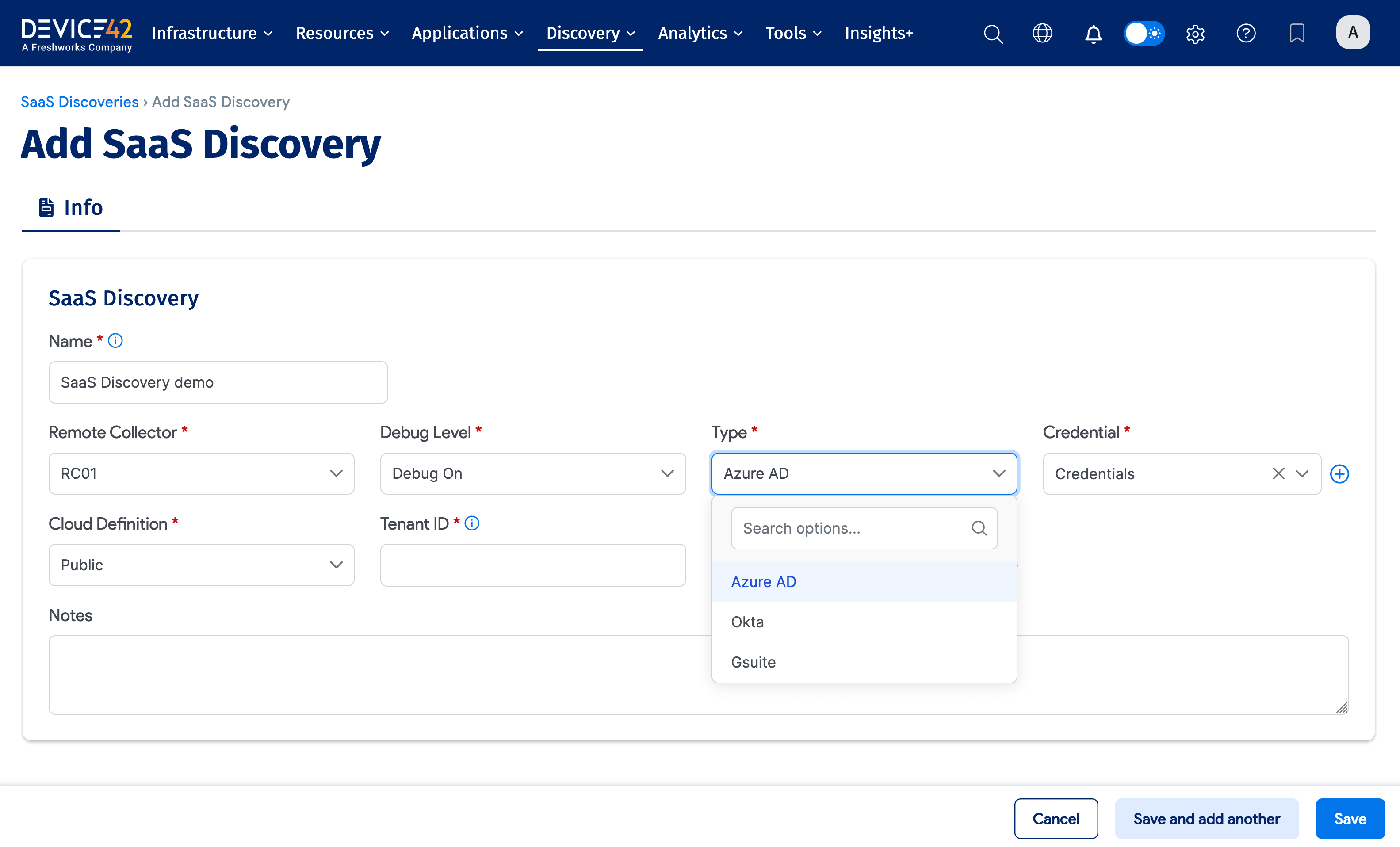View notifications via the bell icon
The height and width of the screenshot is (847, 1400).
(x=1093, y=34)
